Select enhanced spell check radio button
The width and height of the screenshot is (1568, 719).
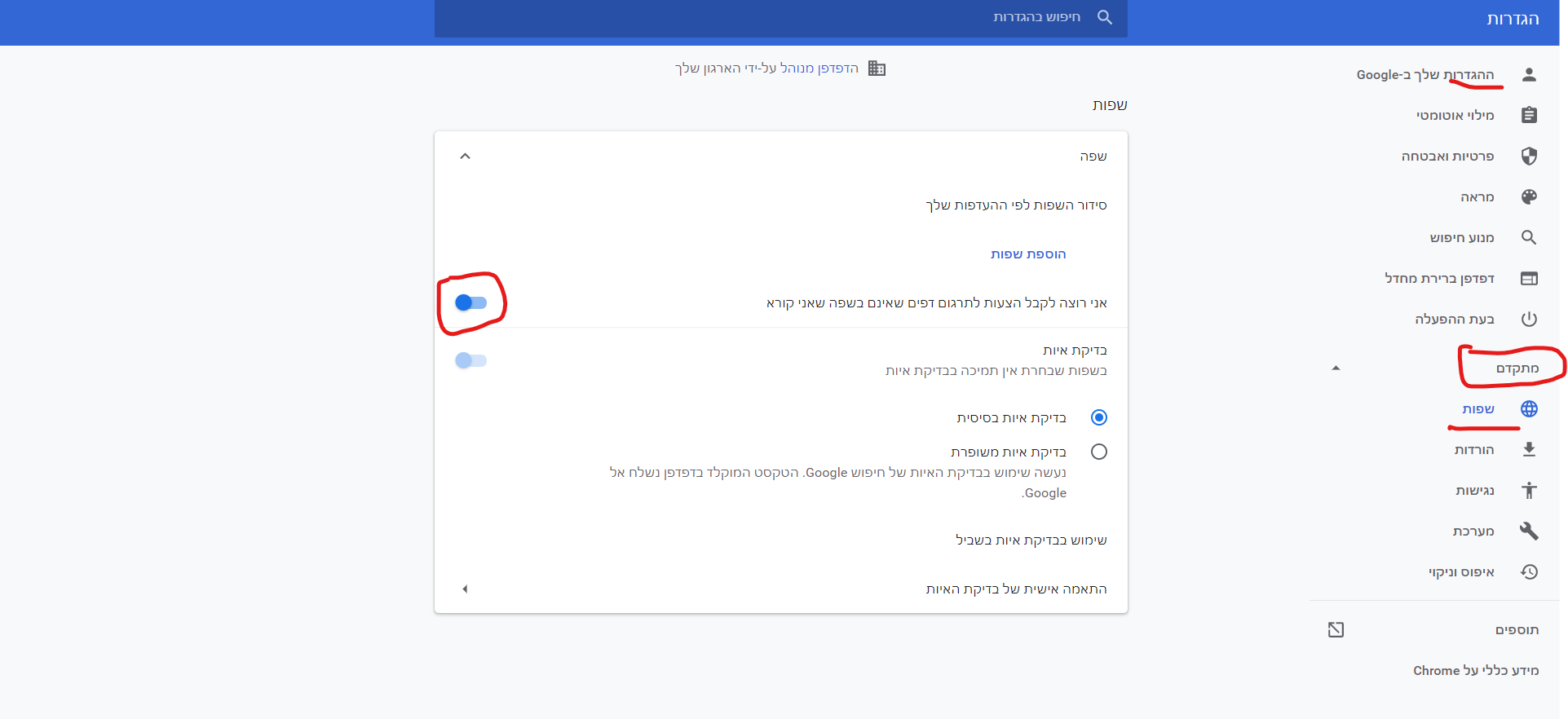point(1099,452)
